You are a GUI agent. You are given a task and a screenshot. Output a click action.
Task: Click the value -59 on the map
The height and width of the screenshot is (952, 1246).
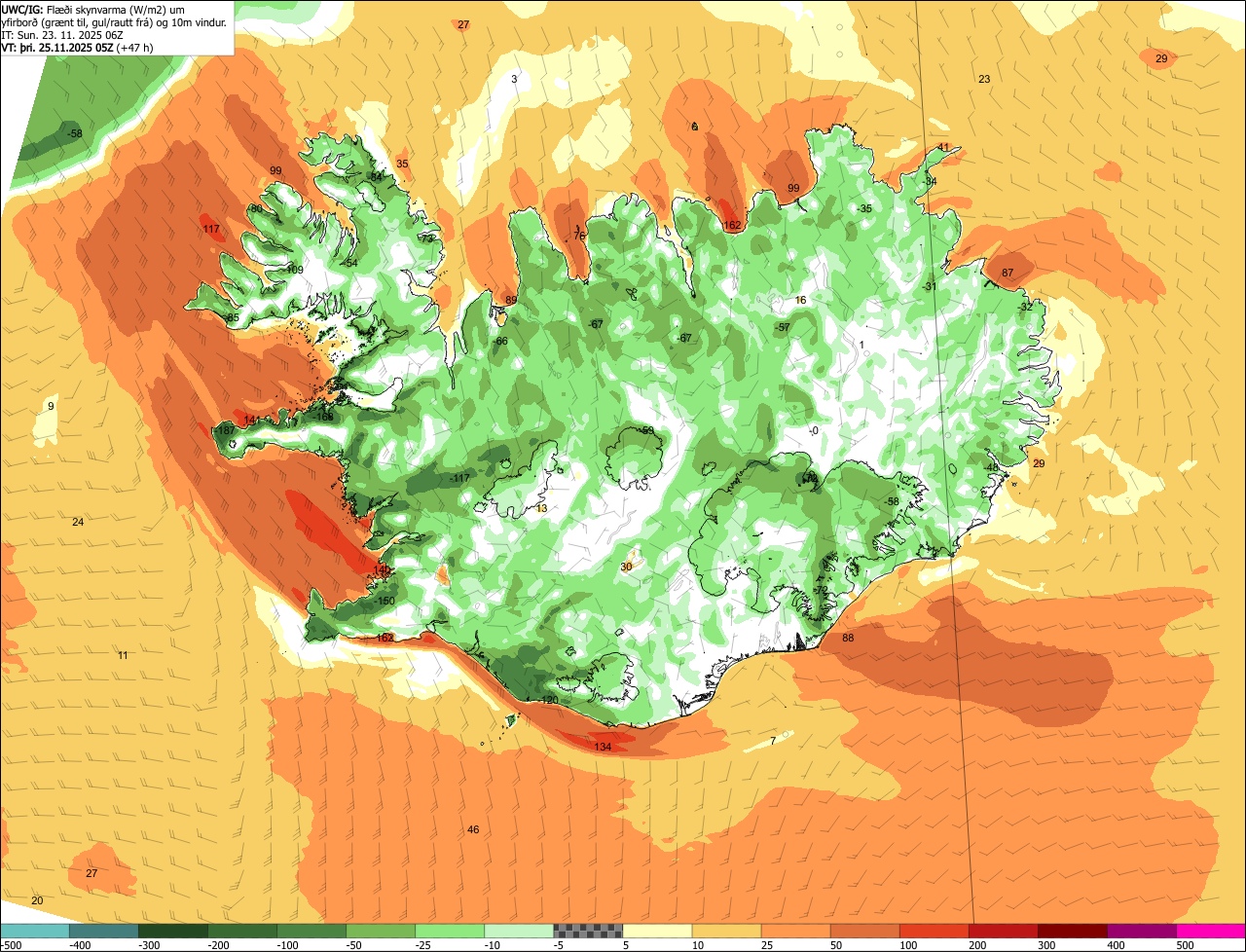pos(646,430)
